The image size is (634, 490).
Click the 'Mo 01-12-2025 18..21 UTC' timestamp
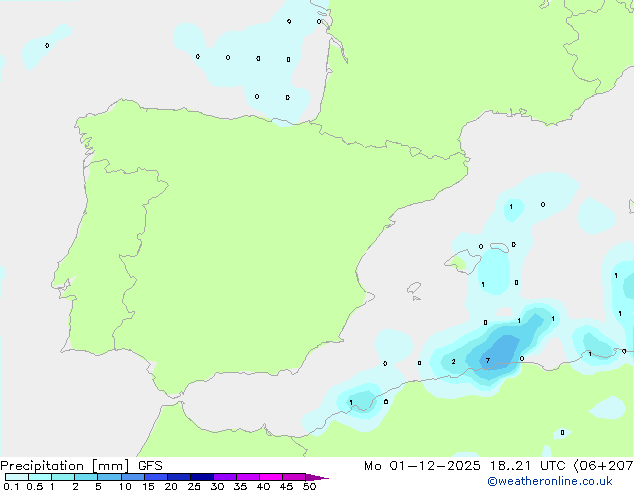pyautogui.click(x=465, y=466)
